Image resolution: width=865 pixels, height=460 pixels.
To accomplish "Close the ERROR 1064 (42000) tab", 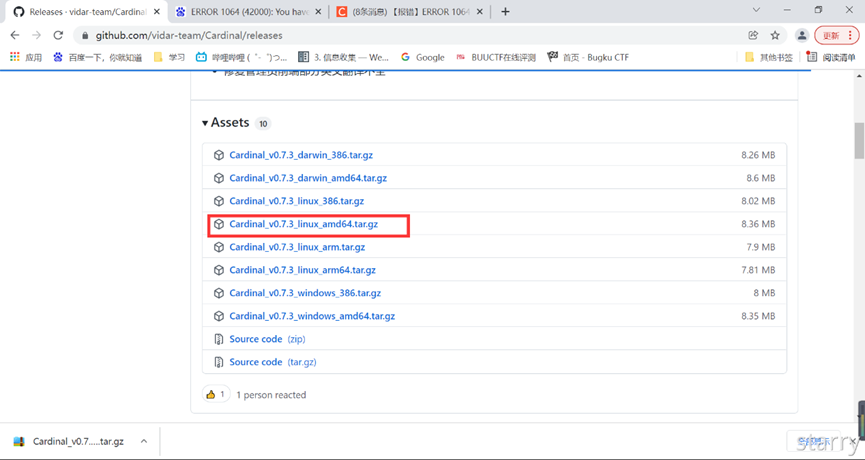I will (318, 12).
